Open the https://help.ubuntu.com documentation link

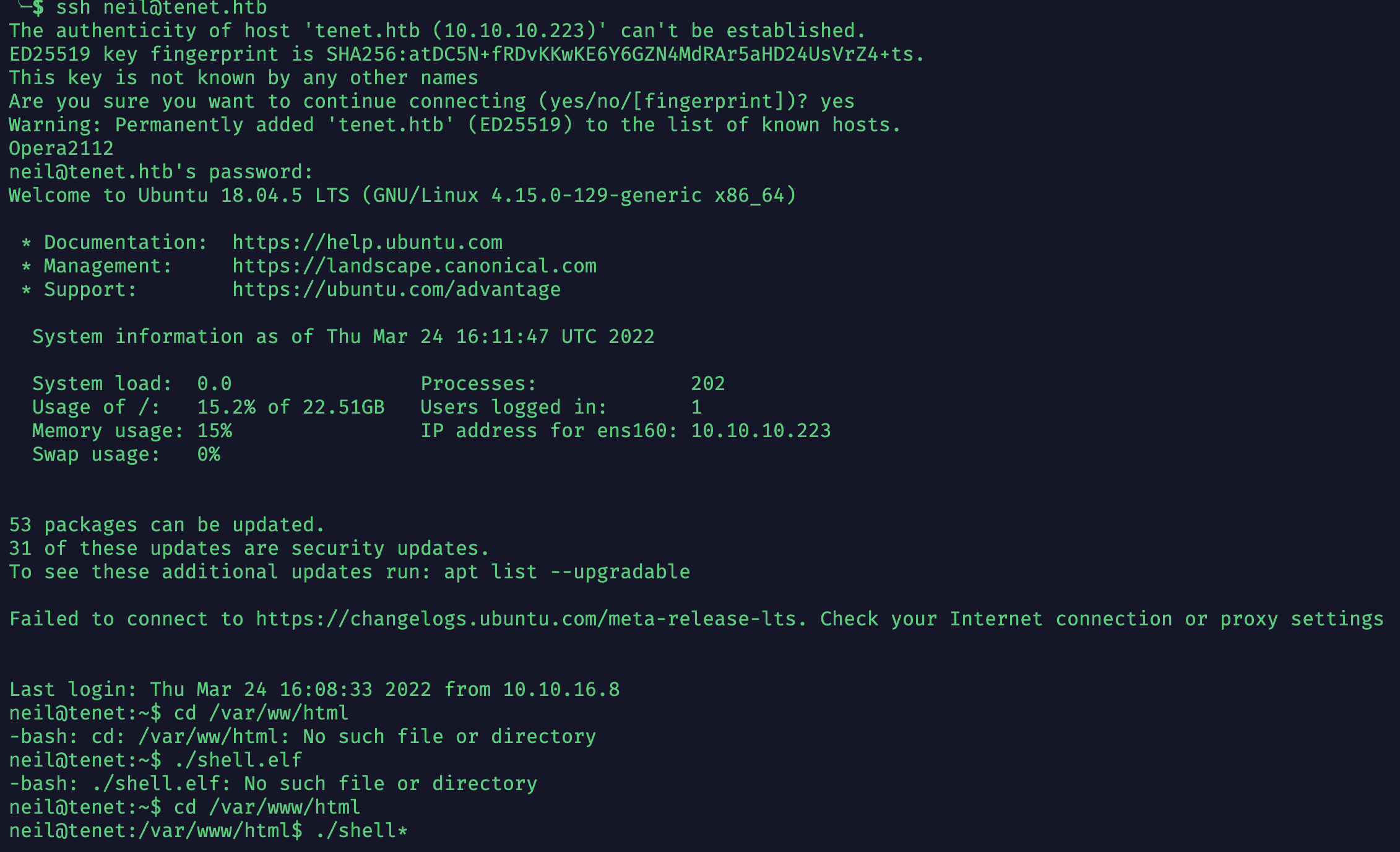pos(368,243)
